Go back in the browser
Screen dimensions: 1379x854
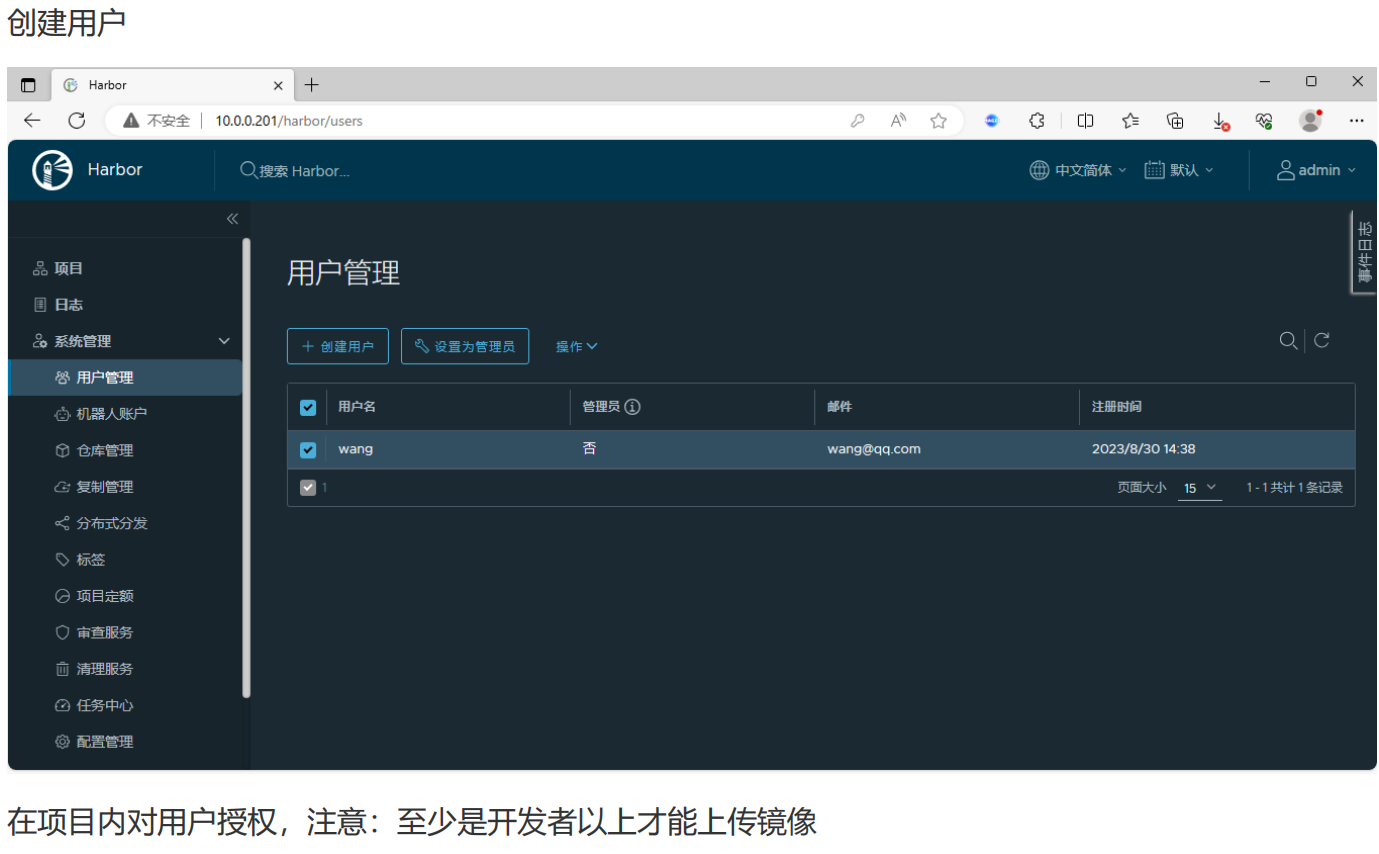coord(32,121)
